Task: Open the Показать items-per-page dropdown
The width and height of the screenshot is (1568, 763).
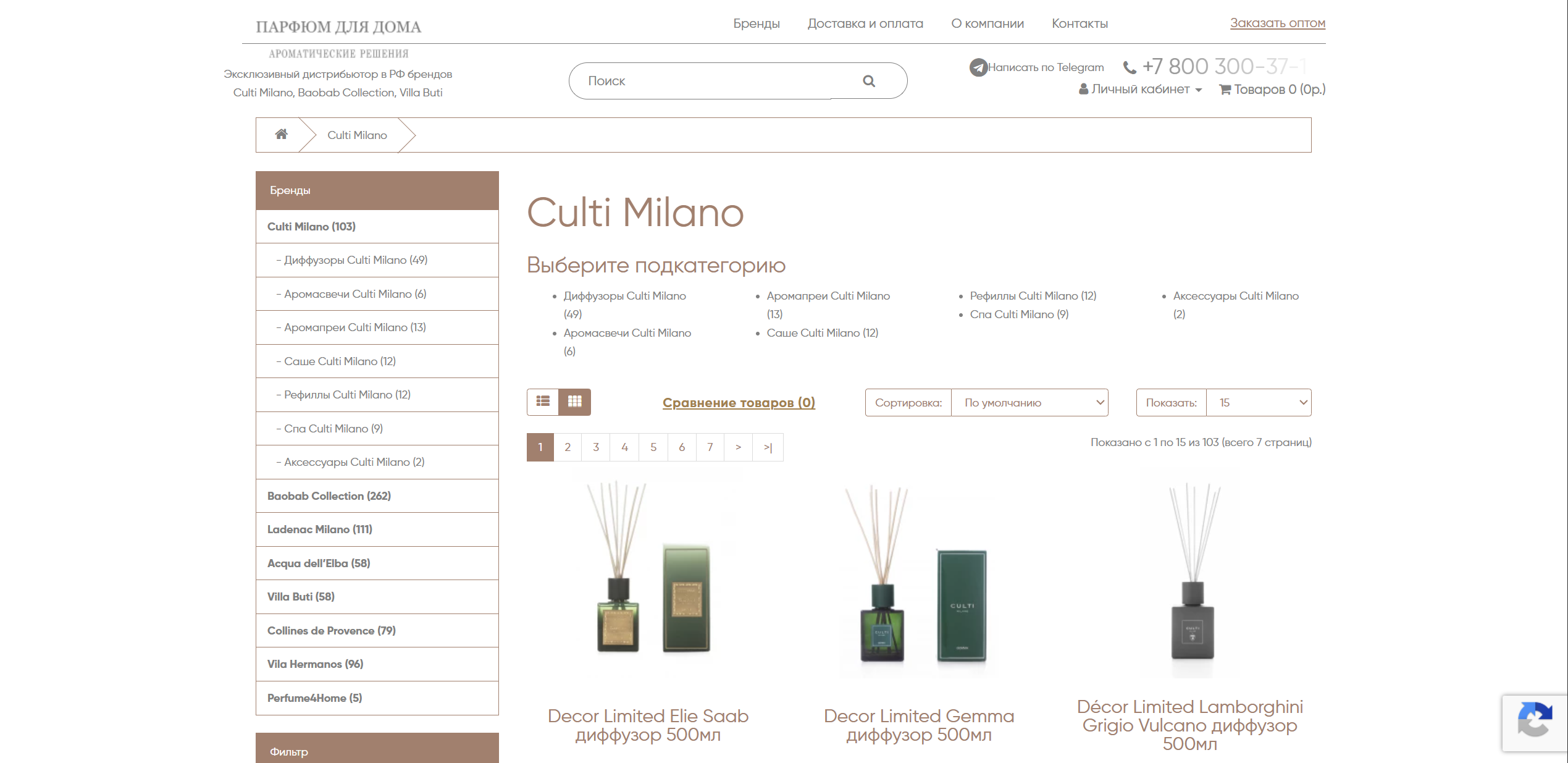Action: click(x=1257, y=403)
